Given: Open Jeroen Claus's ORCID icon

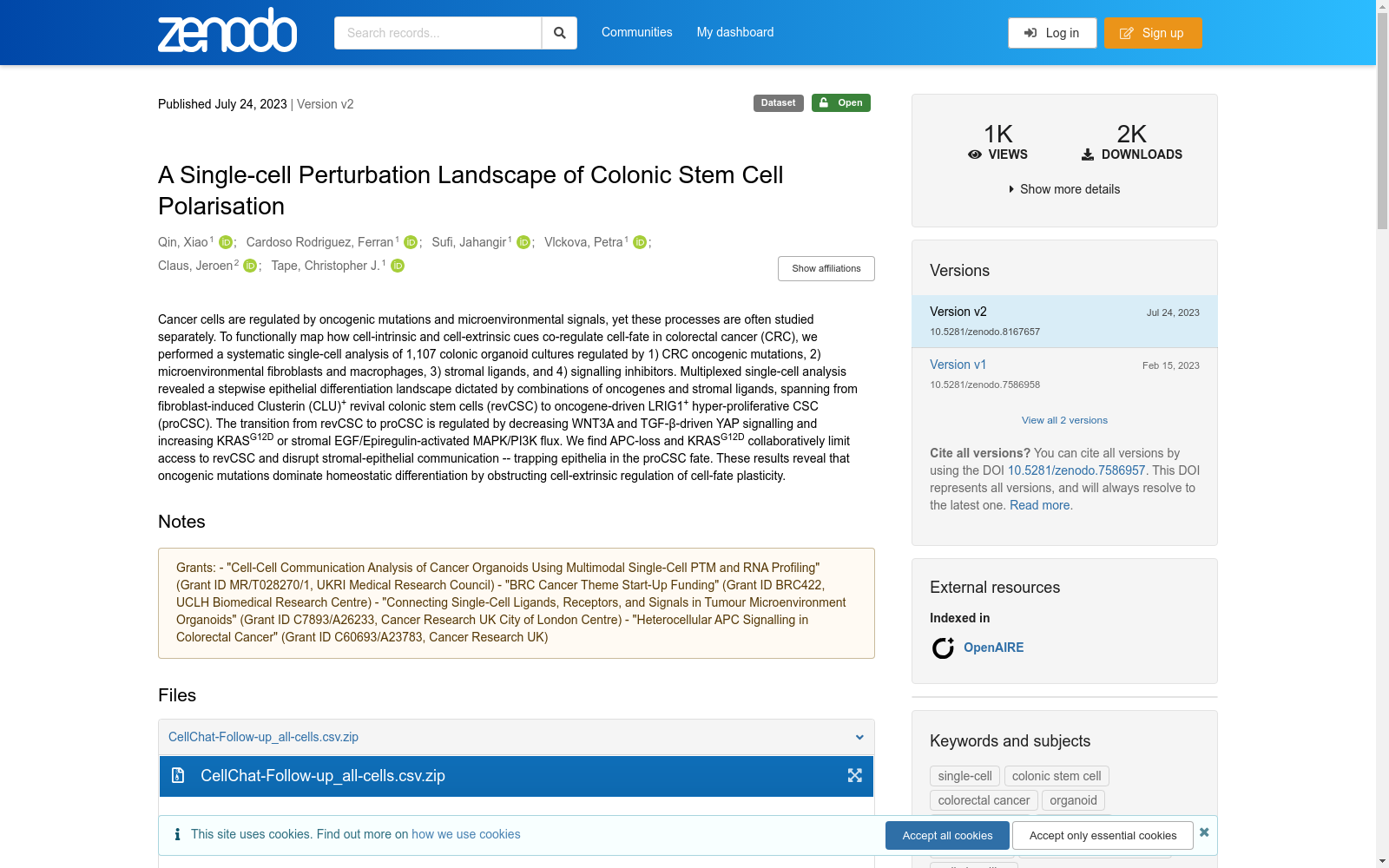Looking at the screenshot, I should (x=250, y=266).
